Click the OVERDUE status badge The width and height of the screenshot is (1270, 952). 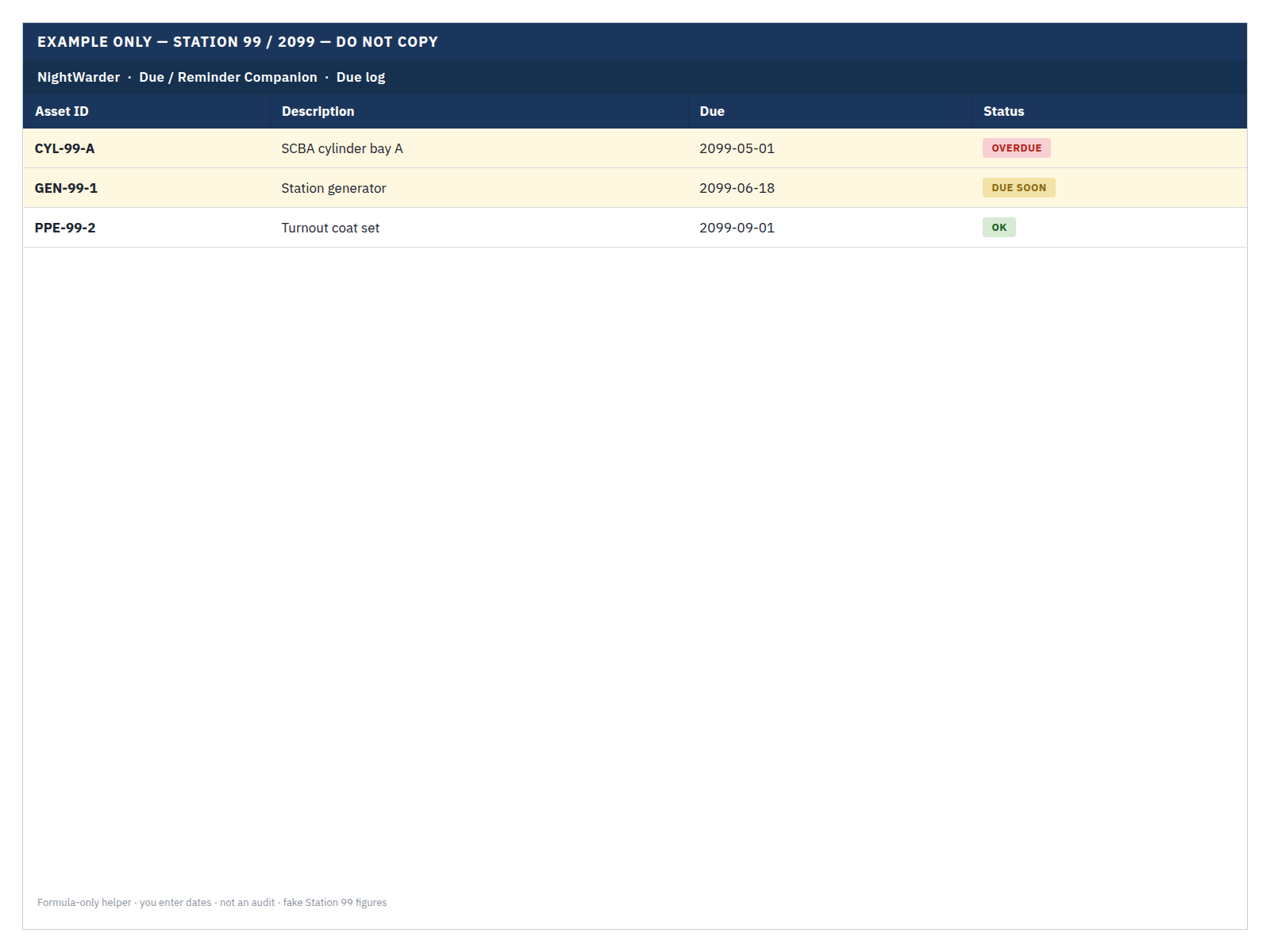[x=1017, y=148]
